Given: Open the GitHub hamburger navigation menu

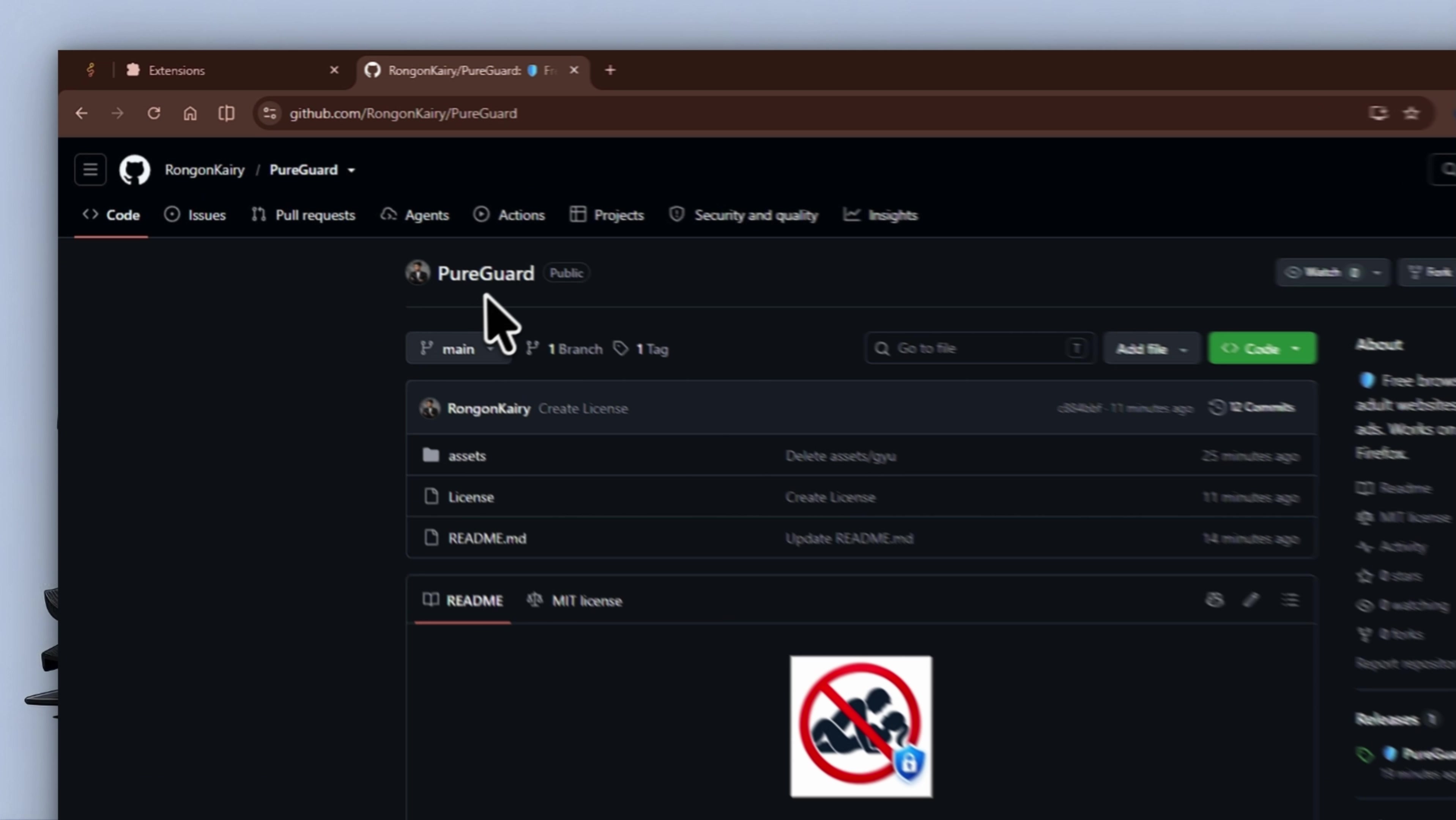Looking at the screenshot, I should click(x=90, y=170).
